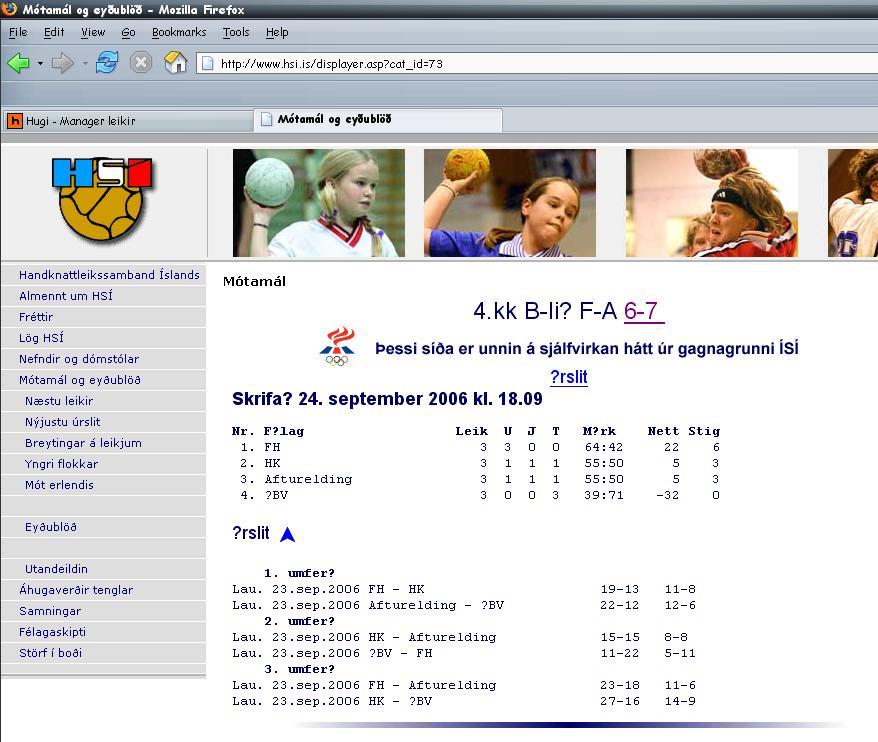Follow the underlined ?rslit link

coord(569,377)
